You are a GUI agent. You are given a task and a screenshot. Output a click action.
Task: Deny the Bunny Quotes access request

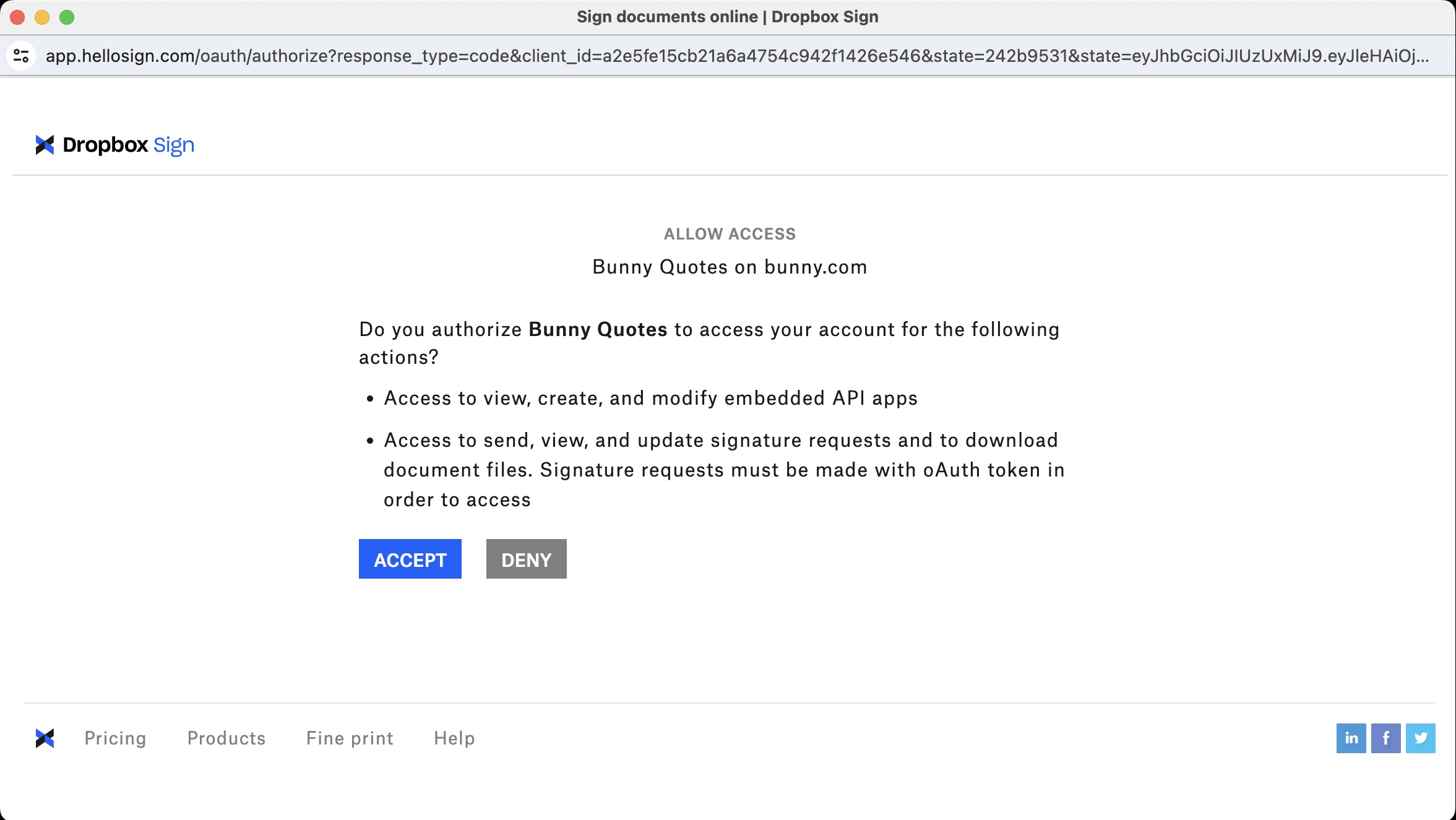coord(527,559)
